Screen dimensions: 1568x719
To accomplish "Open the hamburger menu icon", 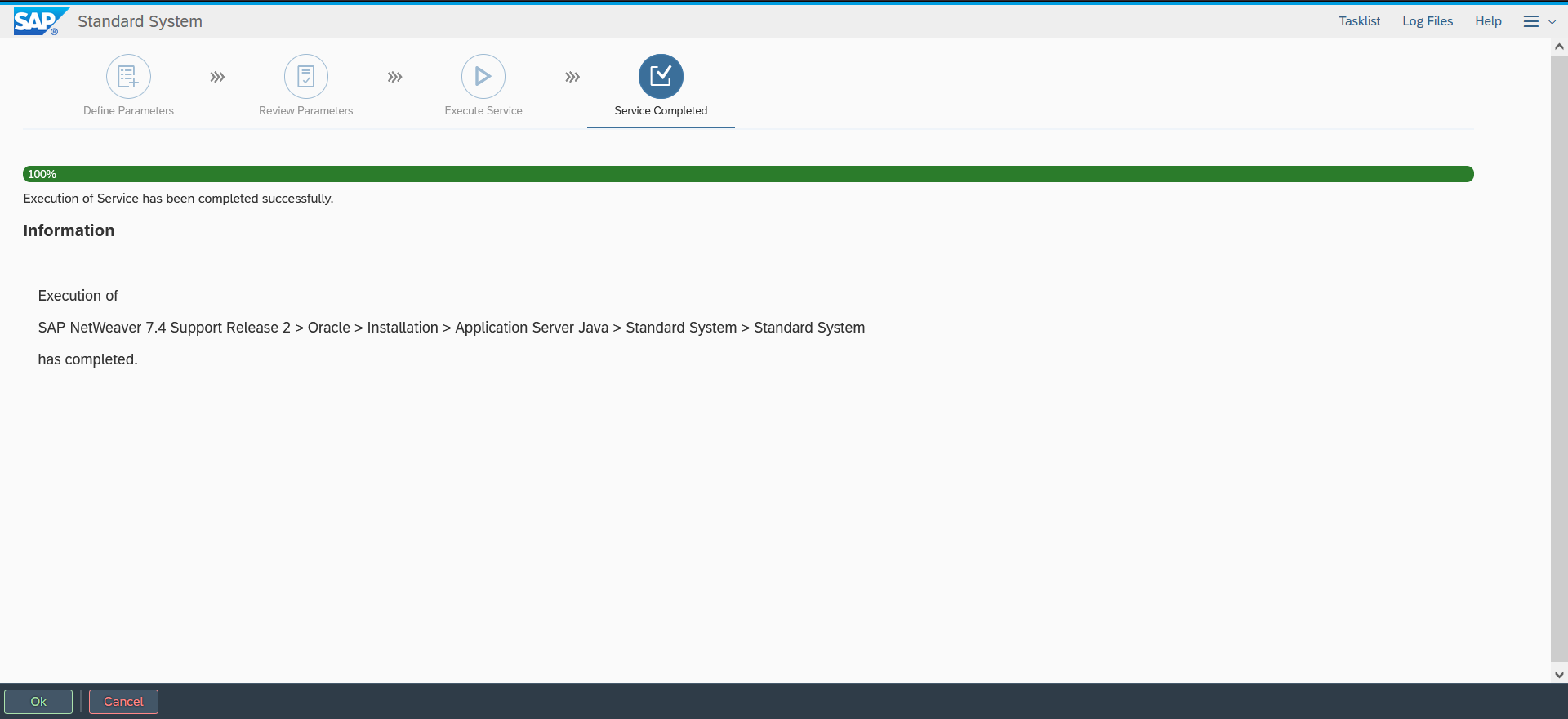I will click(x=1531, y=21).
